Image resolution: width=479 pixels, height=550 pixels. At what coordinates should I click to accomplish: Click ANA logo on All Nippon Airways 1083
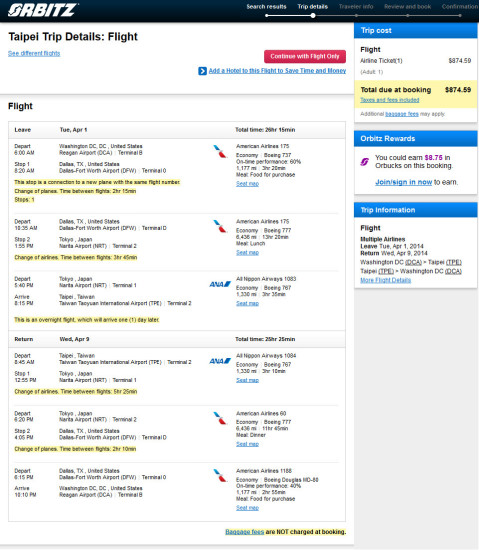pos(220,284)
